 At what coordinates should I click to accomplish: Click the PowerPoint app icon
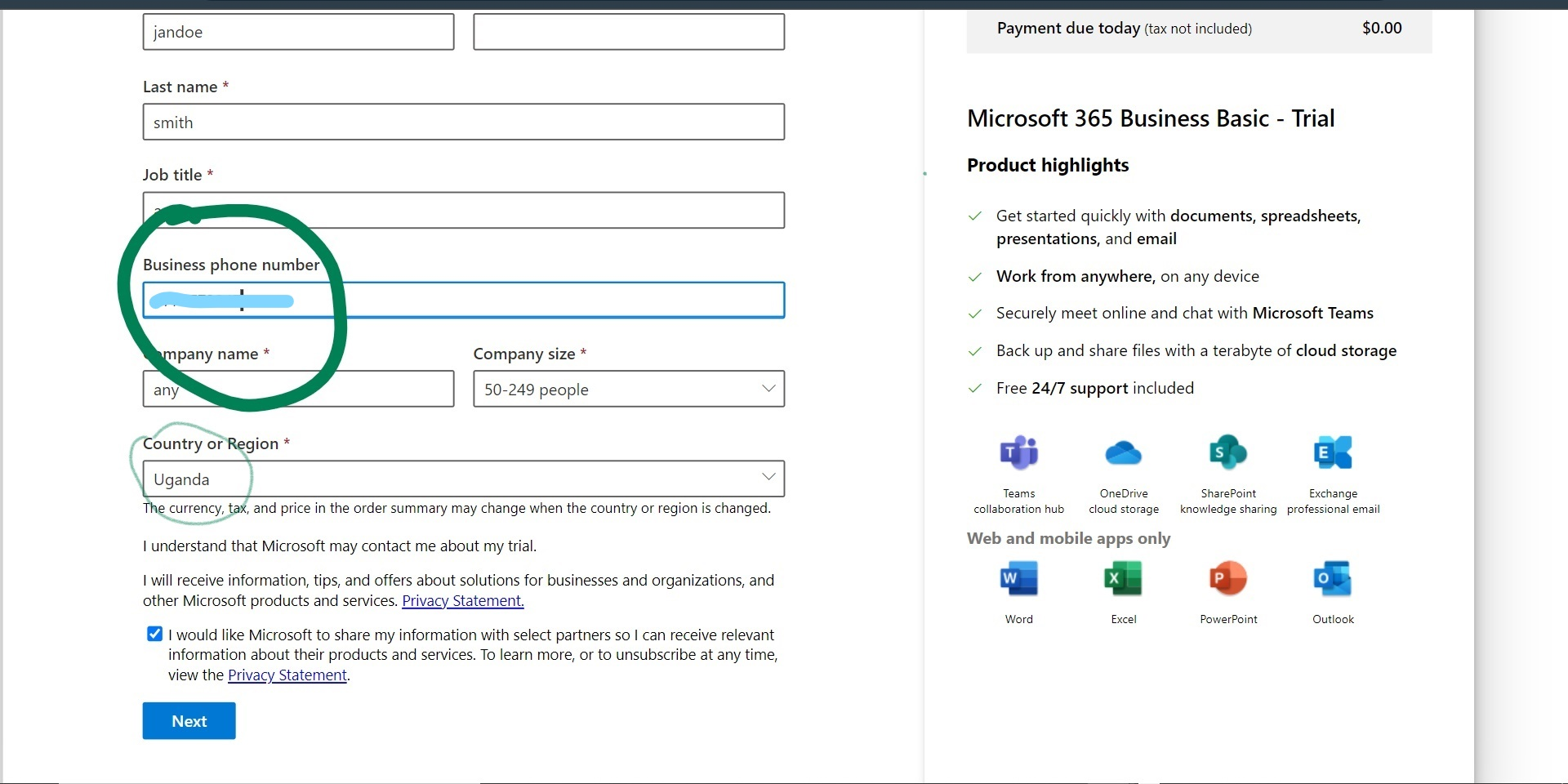coord(1228,578)
